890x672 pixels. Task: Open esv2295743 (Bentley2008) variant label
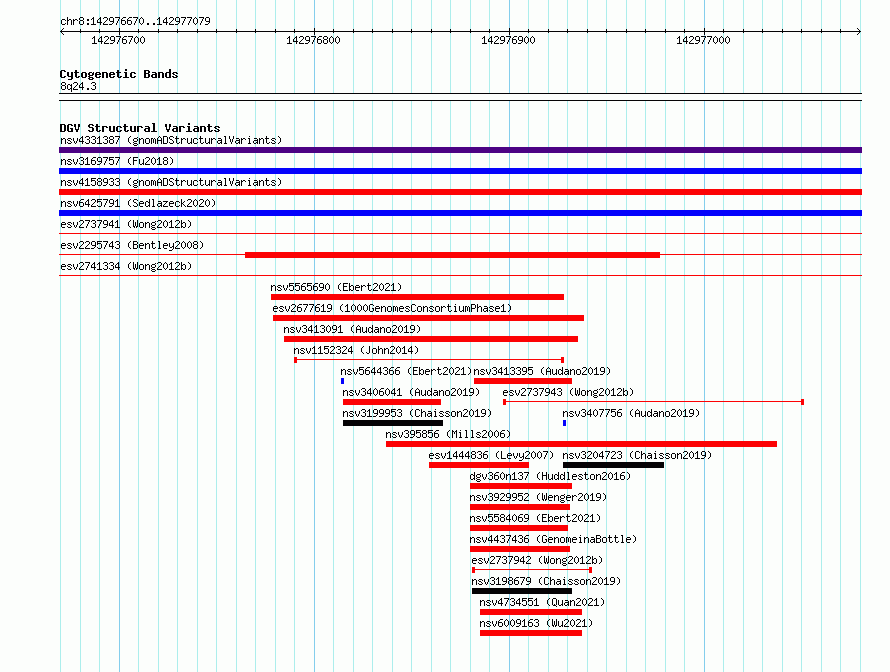pyautogui.click(x=132, y=245)
